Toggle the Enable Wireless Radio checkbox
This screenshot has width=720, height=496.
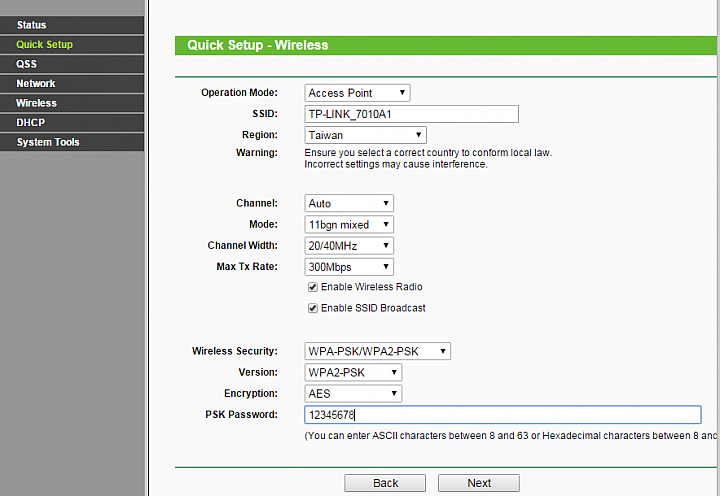(x=313, y=287)
